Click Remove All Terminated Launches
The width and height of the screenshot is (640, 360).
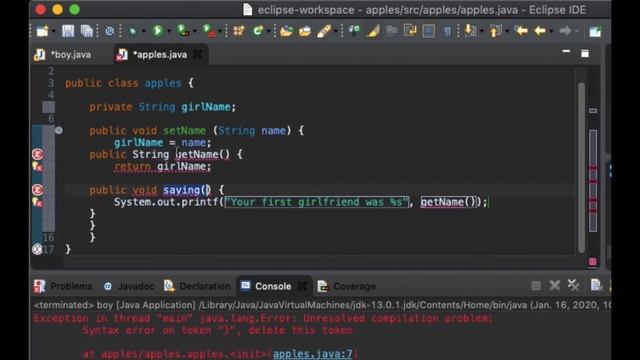click(x=573, y=285)
